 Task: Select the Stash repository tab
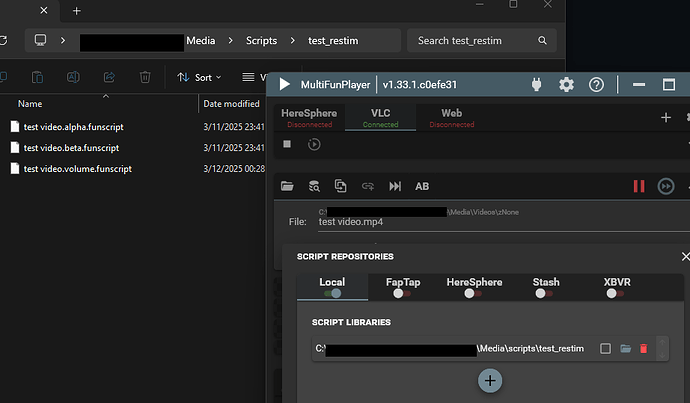(546, 288)
